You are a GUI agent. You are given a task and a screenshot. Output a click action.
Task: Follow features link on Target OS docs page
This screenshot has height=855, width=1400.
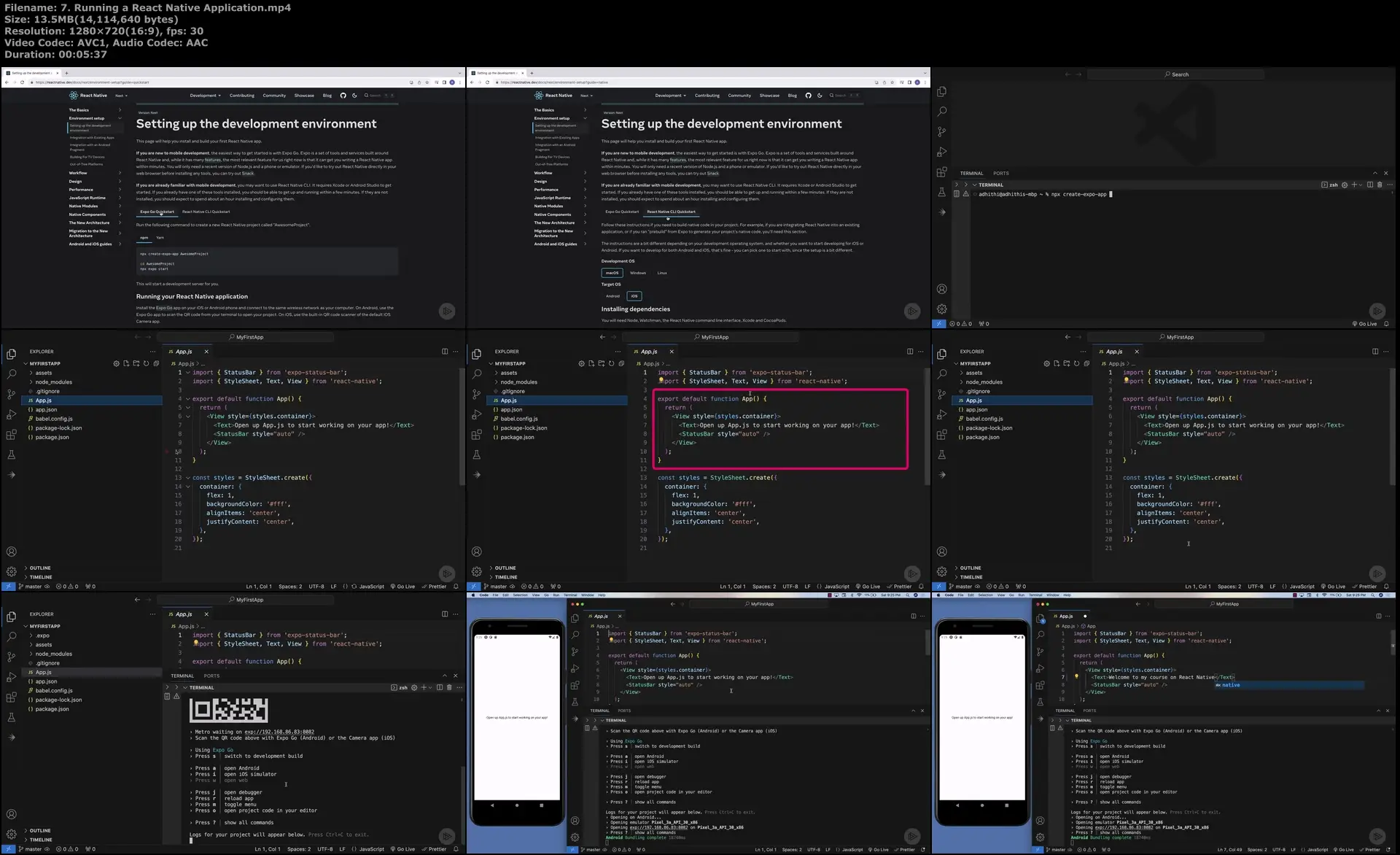(x=678, y=160)
